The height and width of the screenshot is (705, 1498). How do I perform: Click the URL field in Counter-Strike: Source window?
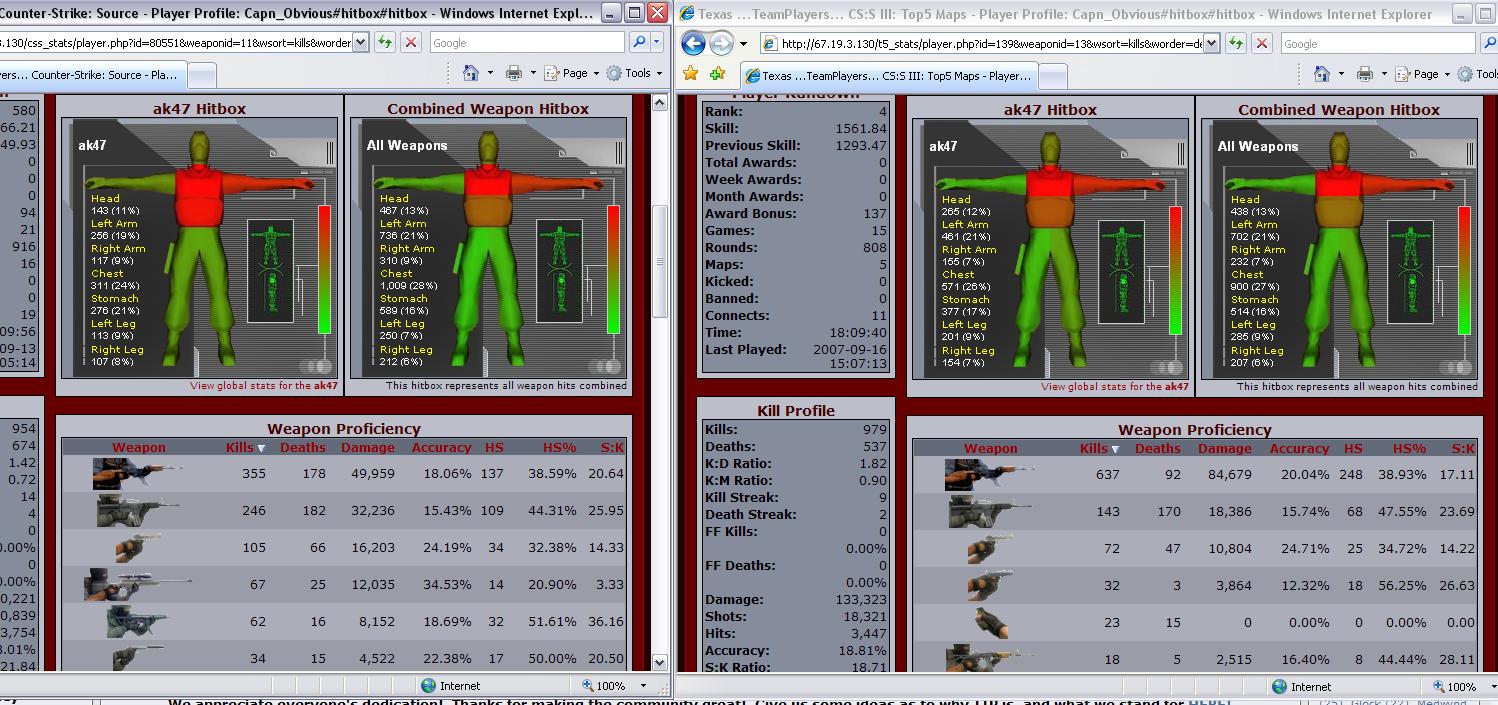coord(176,42)
